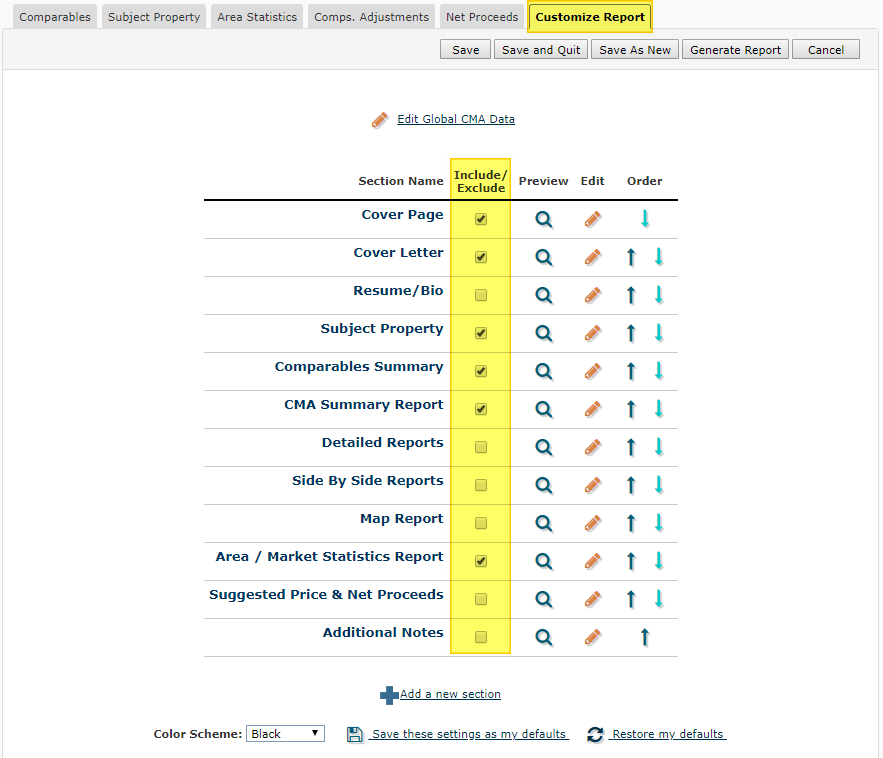Preview the Cover Letter section

pos(543,257)
